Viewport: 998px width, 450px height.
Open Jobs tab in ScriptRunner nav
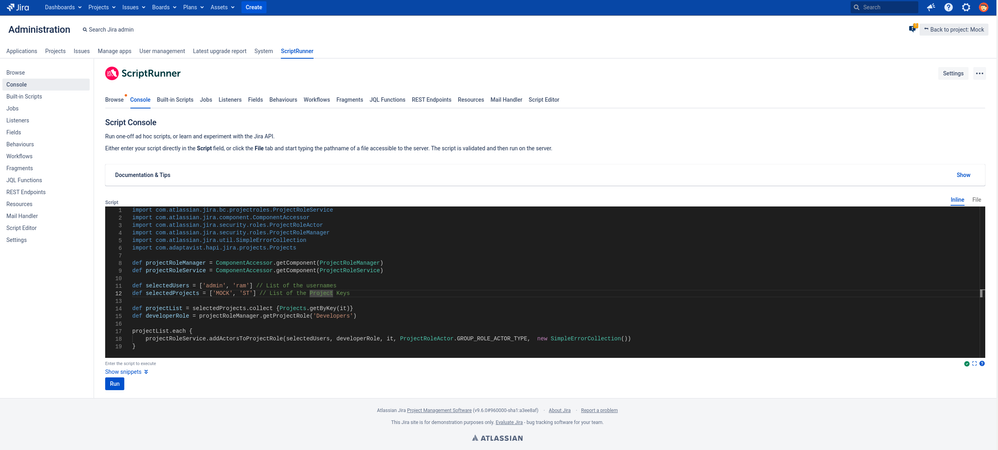click(206, 100)
